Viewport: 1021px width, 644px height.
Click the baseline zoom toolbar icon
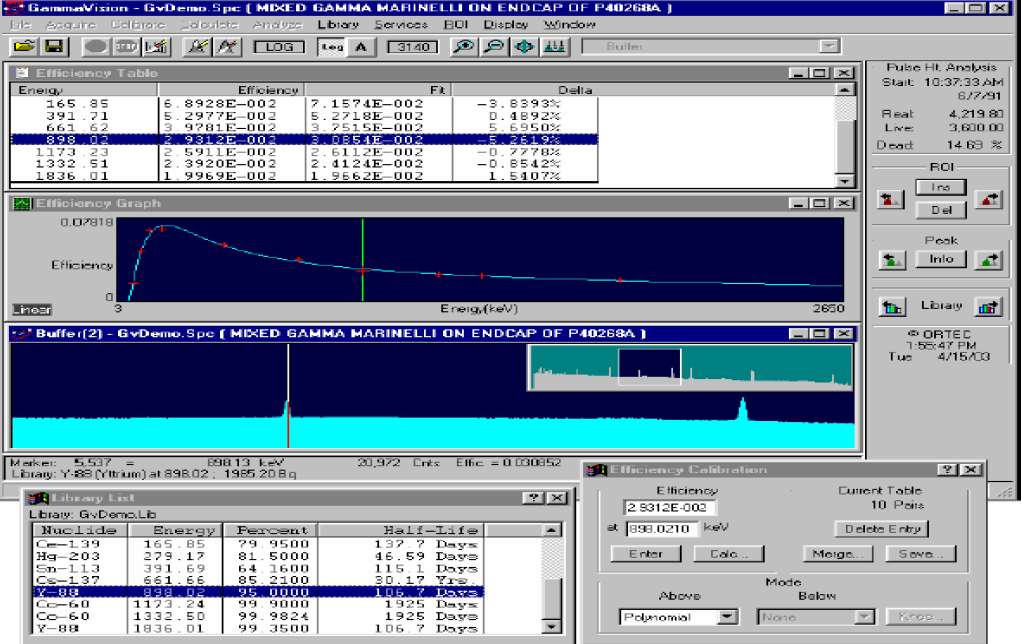coord(555,46)
